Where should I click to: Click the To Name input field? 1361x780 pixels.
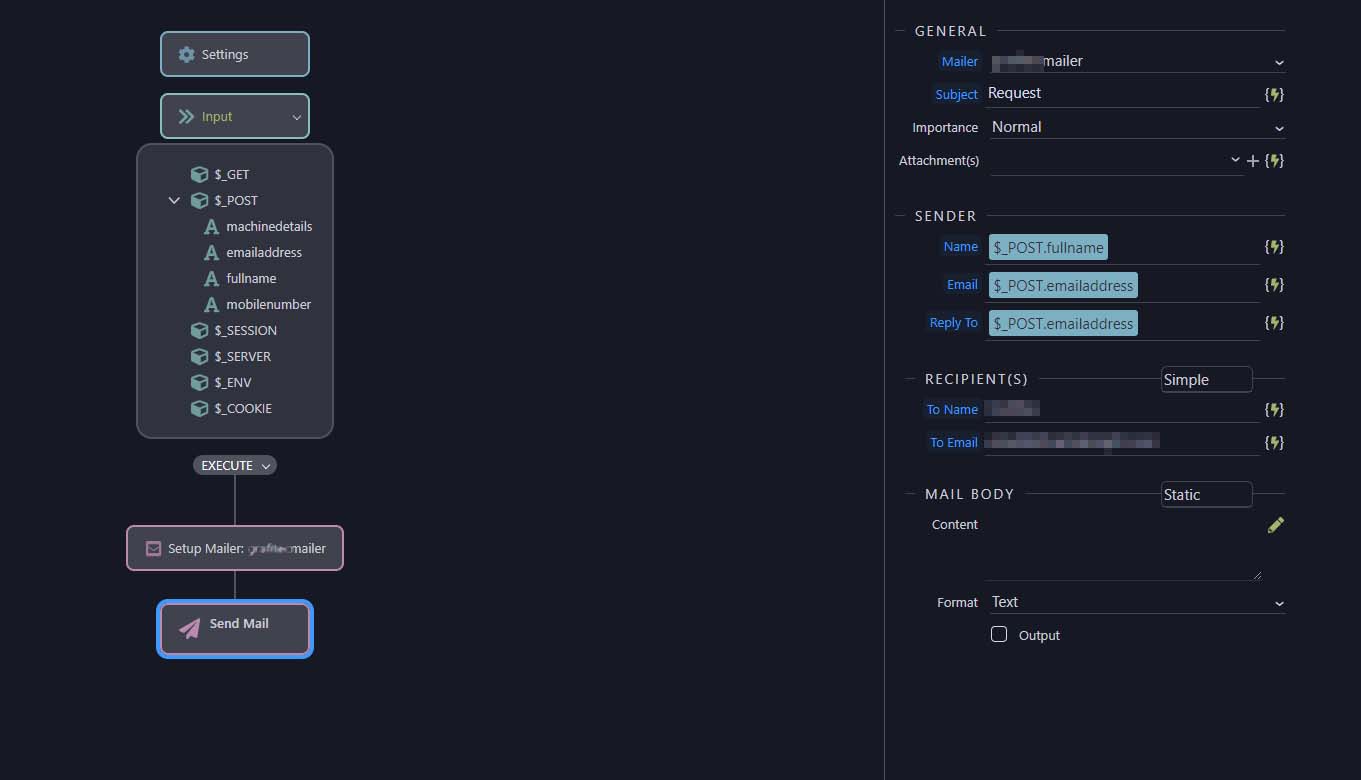[1122, 409]
